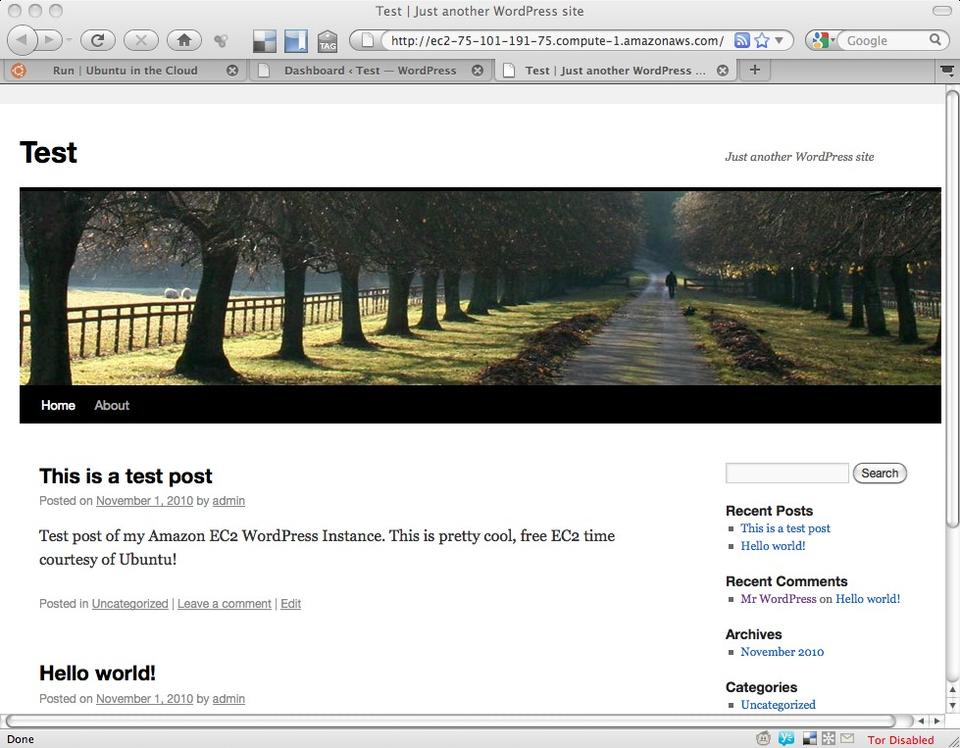Viewport: 960px width, 748px height.
Task: Open the "Leave a comment" link
Action: pyautogui.click(x=224, y=604)
